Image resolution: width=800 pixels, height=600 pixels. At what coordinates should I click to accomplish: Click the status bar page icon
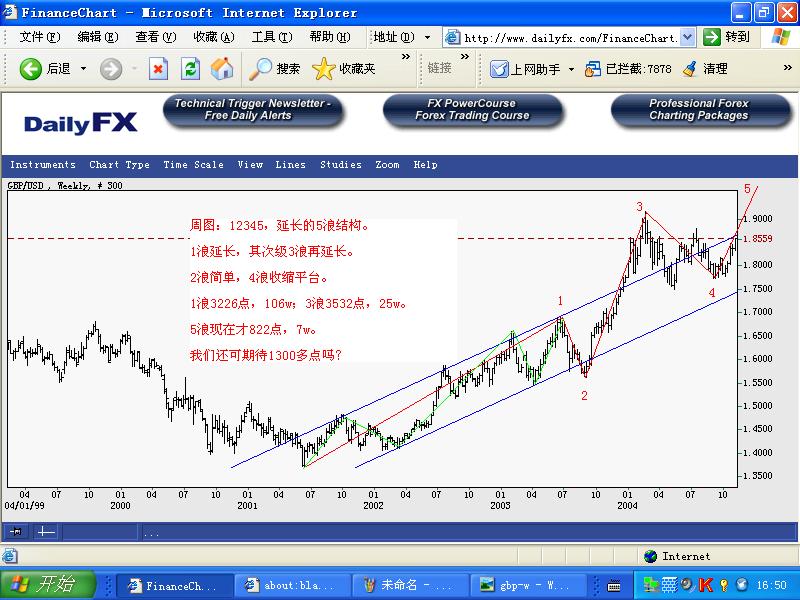tap(10, 556)
